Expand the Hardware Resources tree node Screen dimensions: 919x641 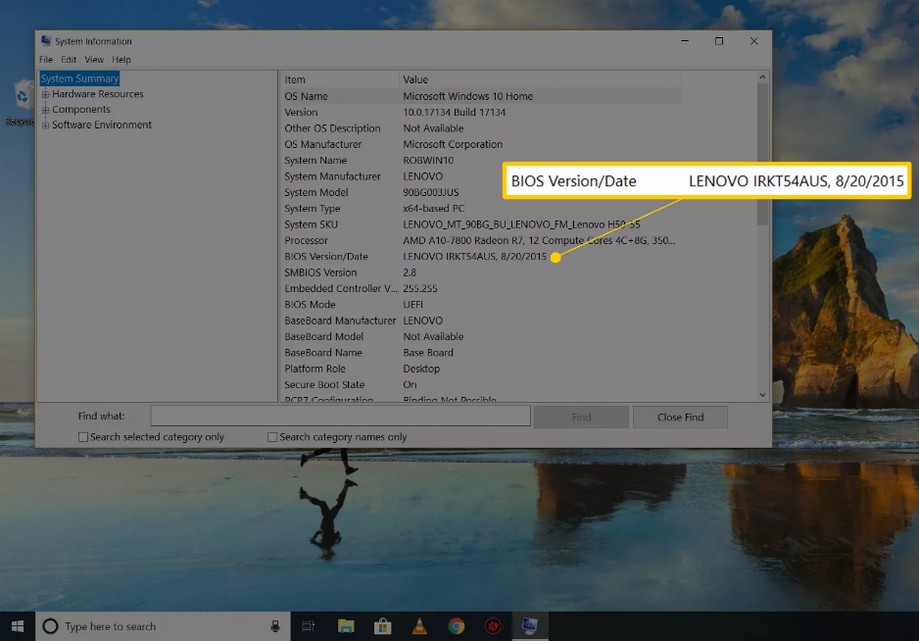[x=45, y=94]
